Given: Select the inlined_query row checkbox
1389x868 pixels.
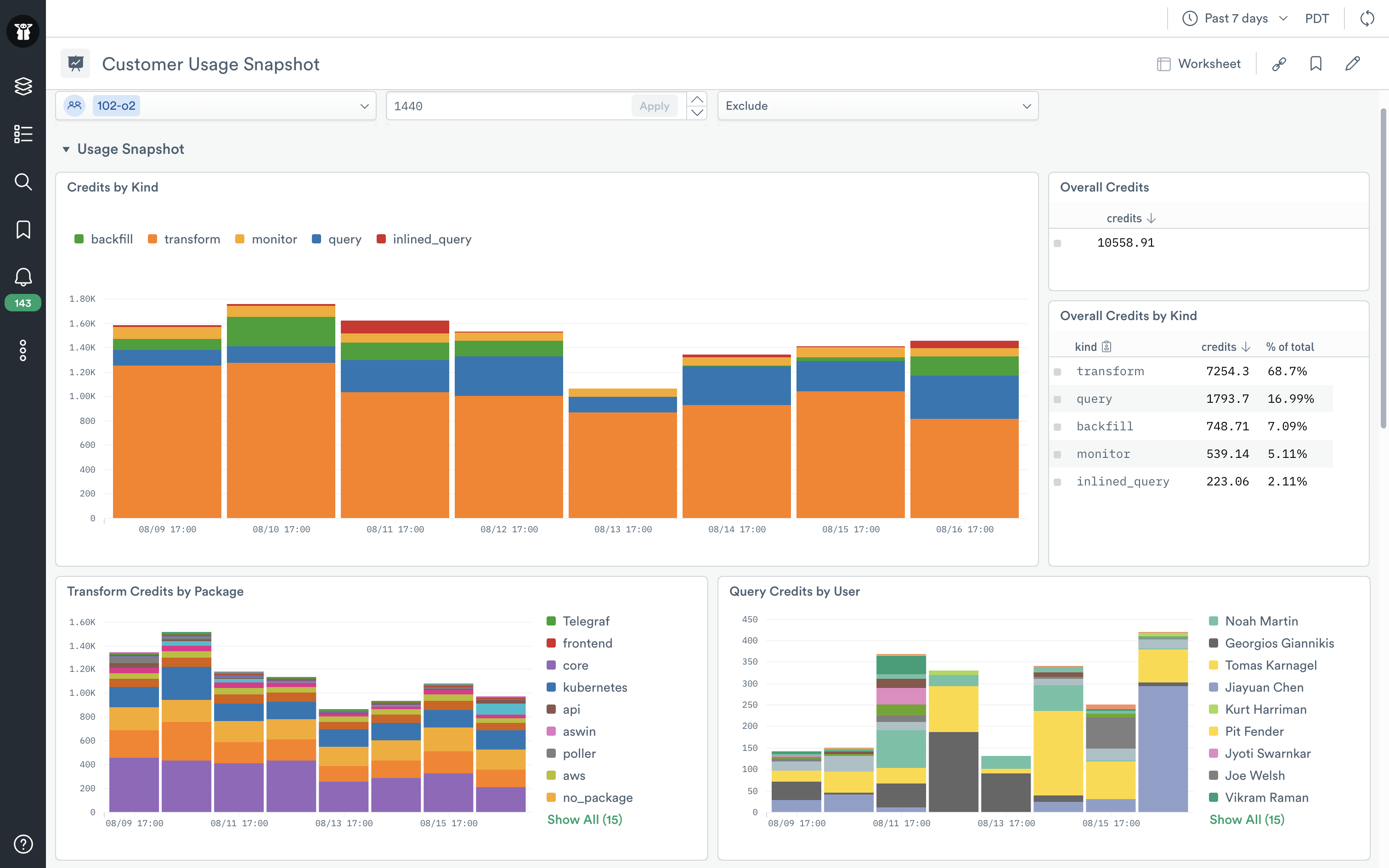Looking at the screenshot, I should coord(1057,482).
